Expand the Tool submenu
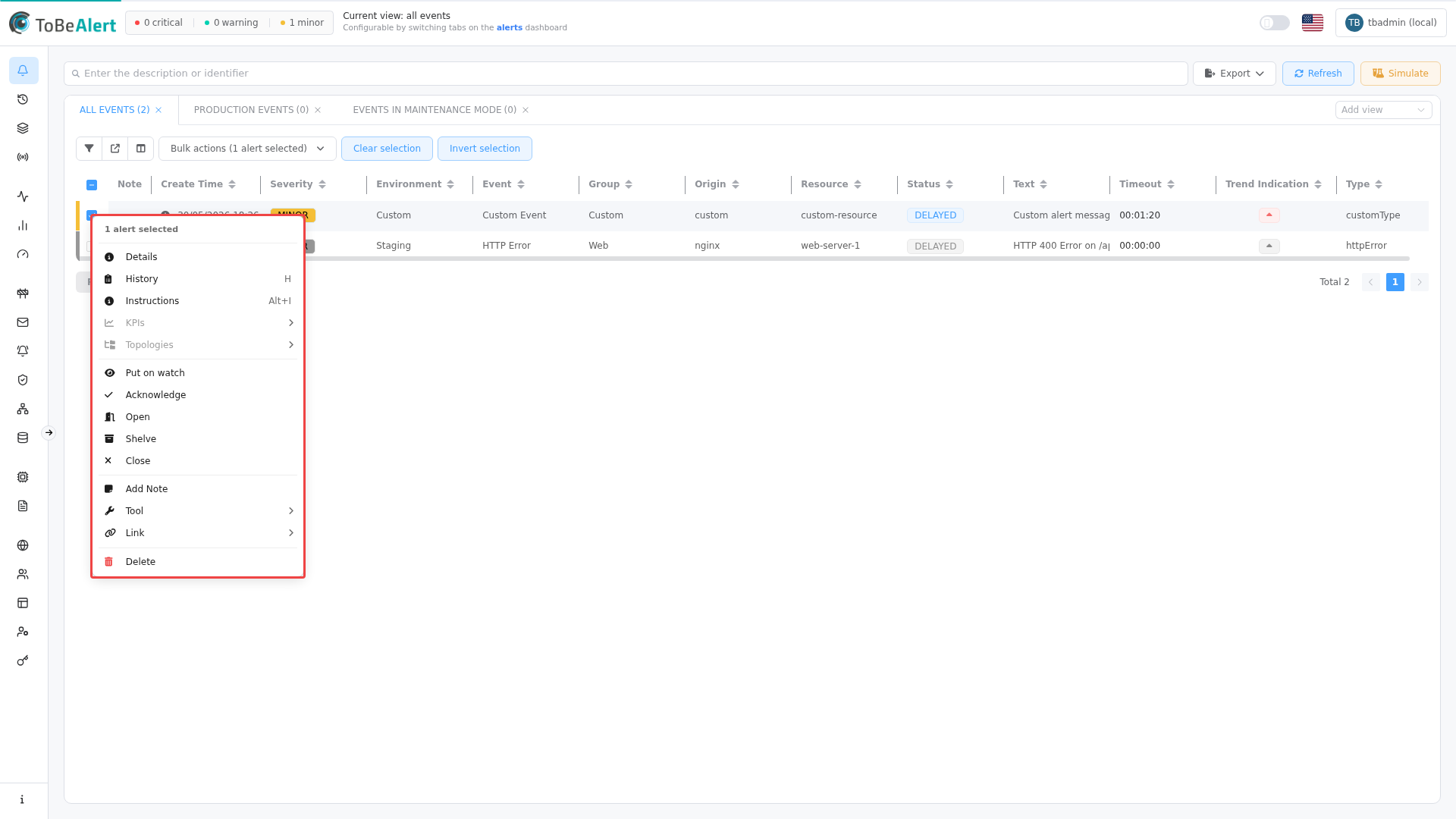 pos(198,511)
